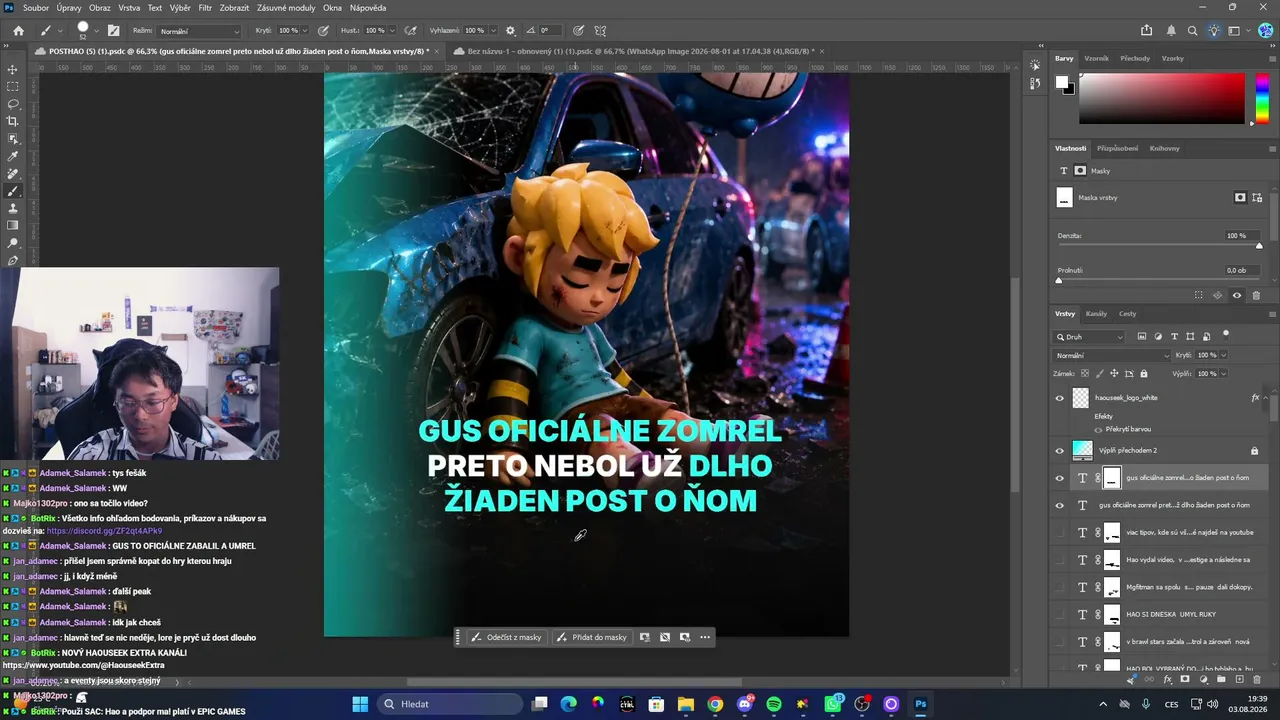Screen dimensions: 1280x720
Task: Switch to the Přizpůsobení tab
Action: click(1117, 148)
